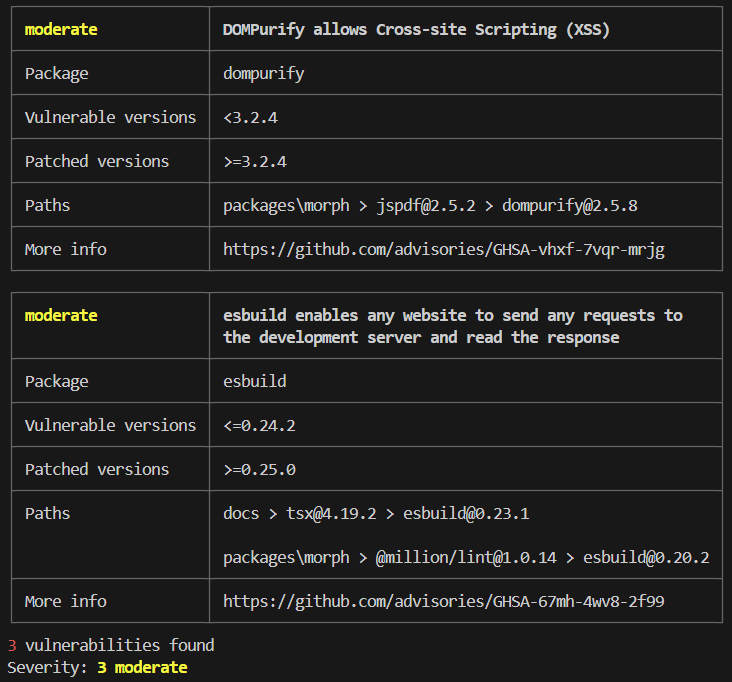Image resolution: width=732 pixels, height=682 pixels.
Task: Open the GHSA-67mh-4wv8-2f99 advisory link
Action: pos(443,601)
